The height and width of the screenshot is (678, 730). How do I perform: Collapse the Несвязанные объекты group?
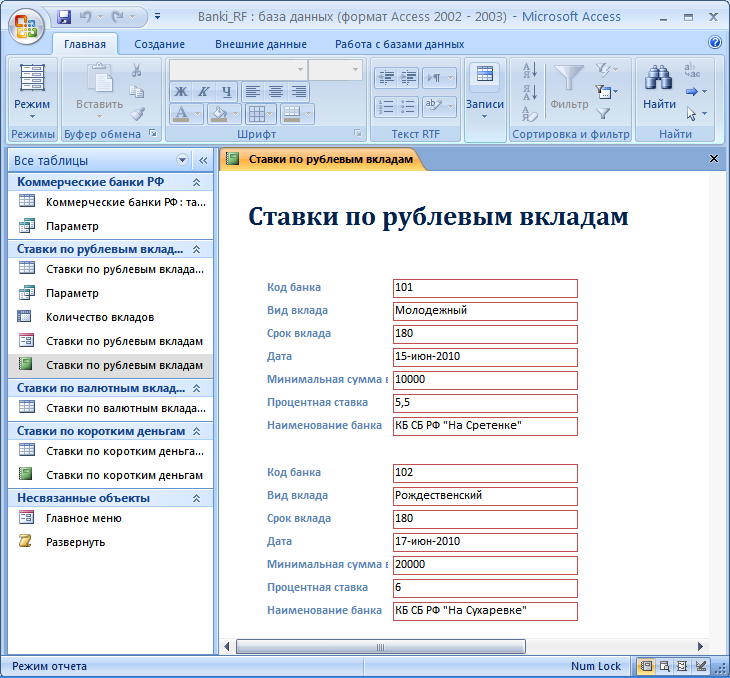coord(196,498)
